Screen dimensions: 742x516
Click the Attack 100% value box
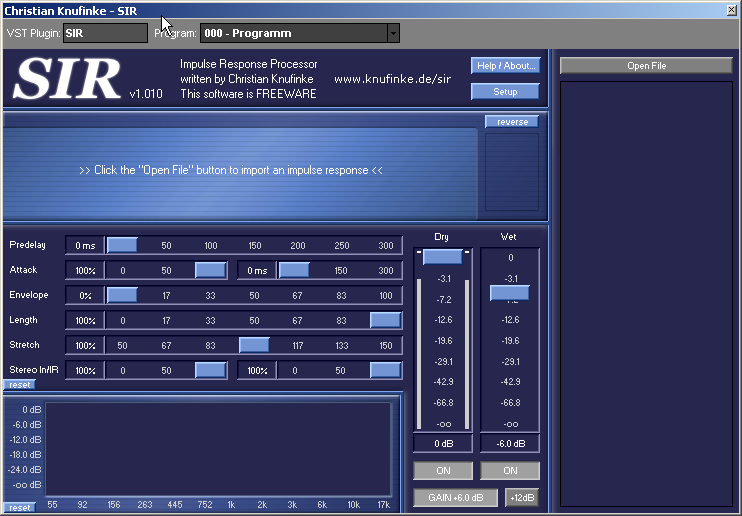pyautogui.click(x=85, y=270)
